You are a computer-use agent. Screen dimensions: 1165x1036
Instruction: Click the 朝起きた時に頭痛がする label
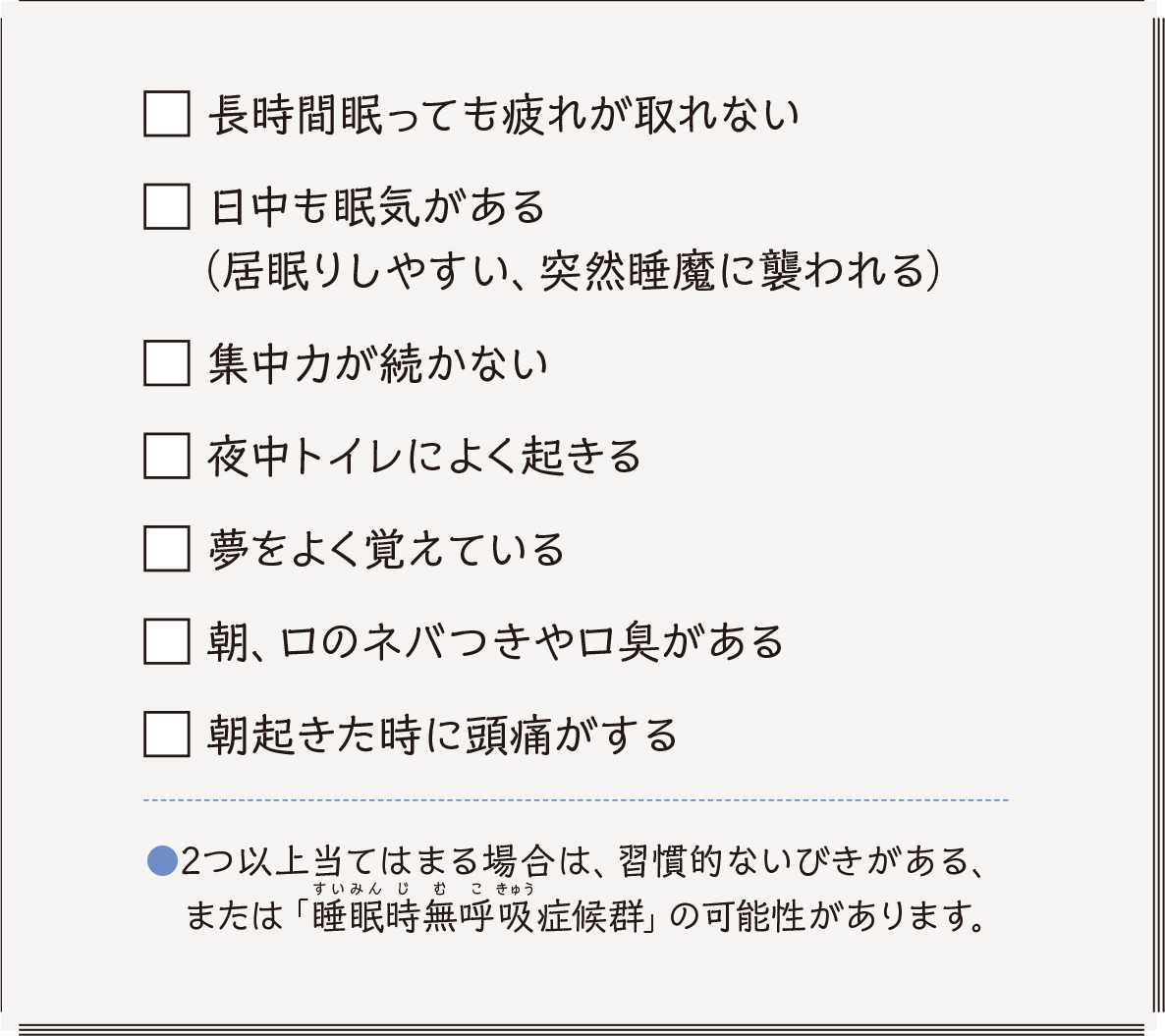(442, 735)
